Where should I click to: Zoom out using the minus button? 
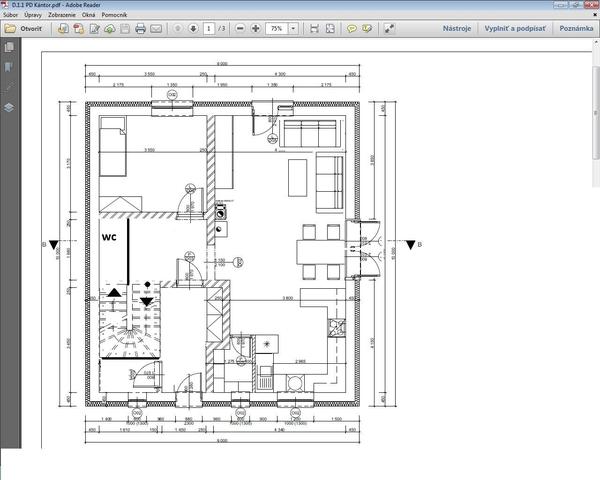tap(240, 29)
